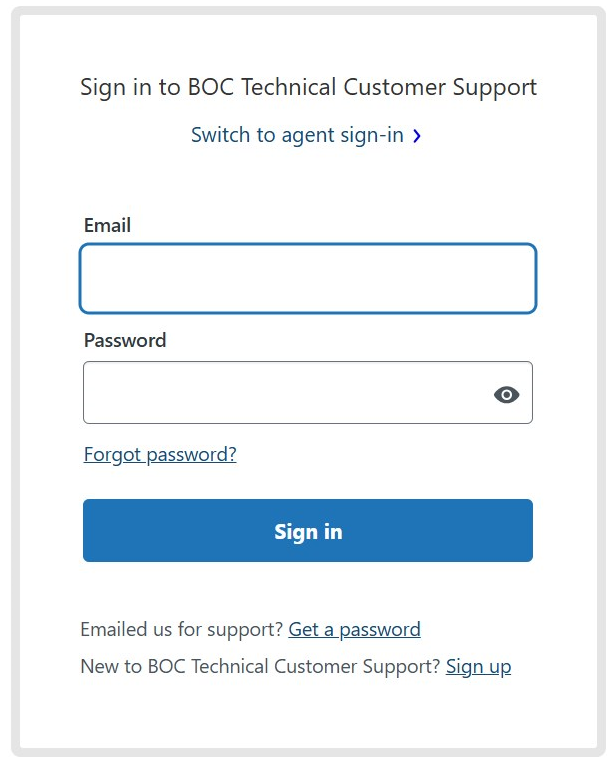
Task: Focus the Email input field
Action: pos(308,278)
